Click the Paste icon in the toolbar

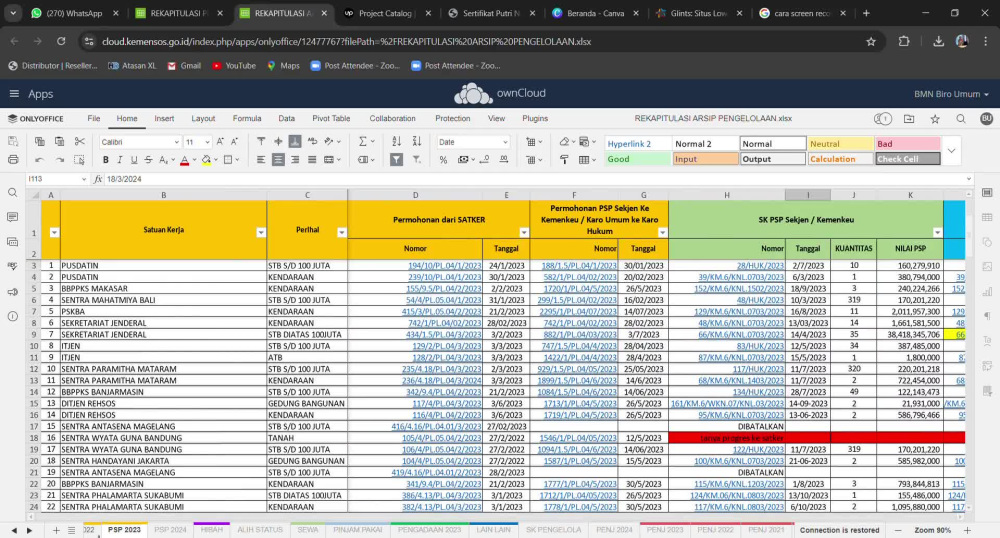tap(59, 142)
